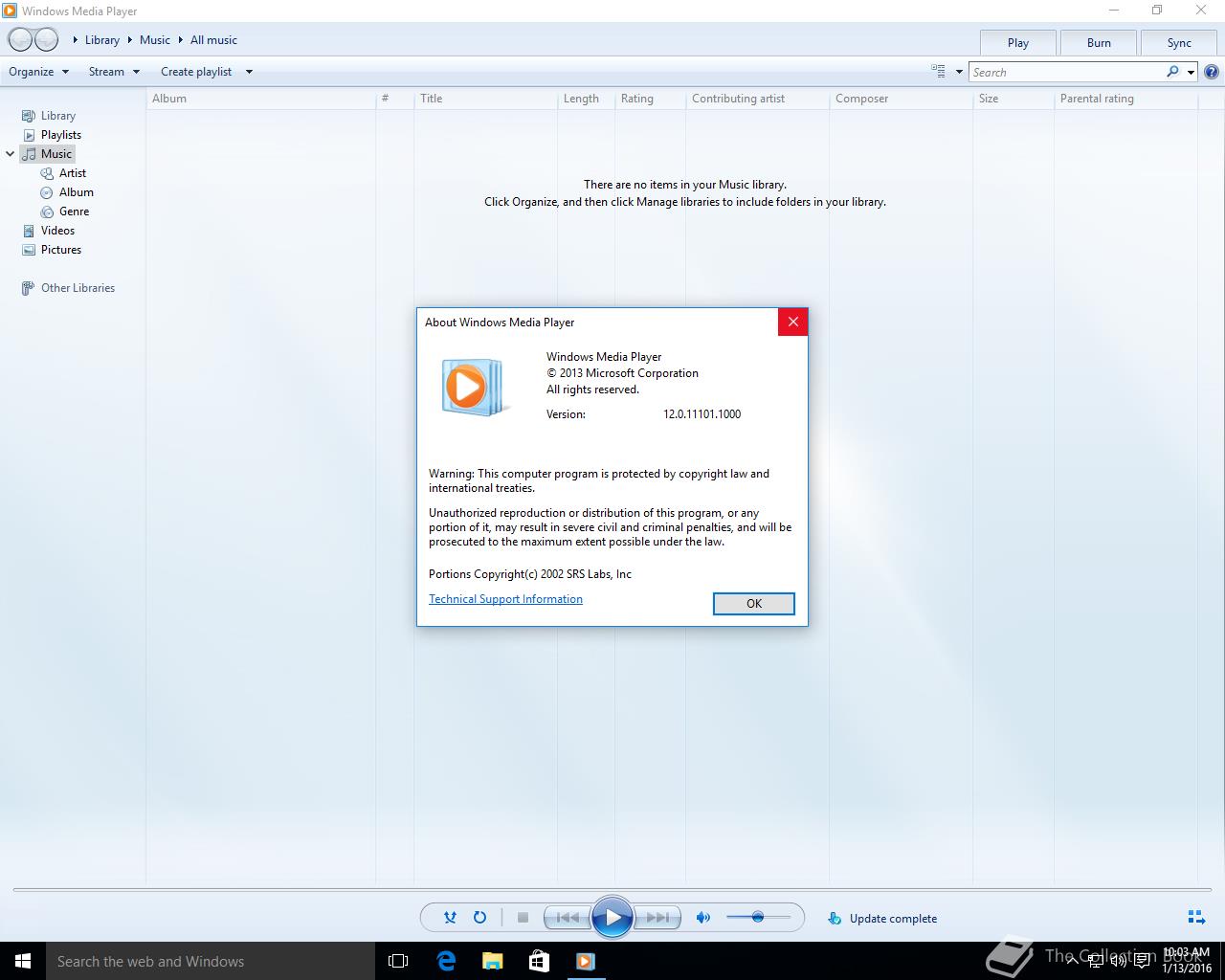This screenshot has width=1225, height=980.
Task: Select Library in the navigation pane
Action: coord(57,115)
